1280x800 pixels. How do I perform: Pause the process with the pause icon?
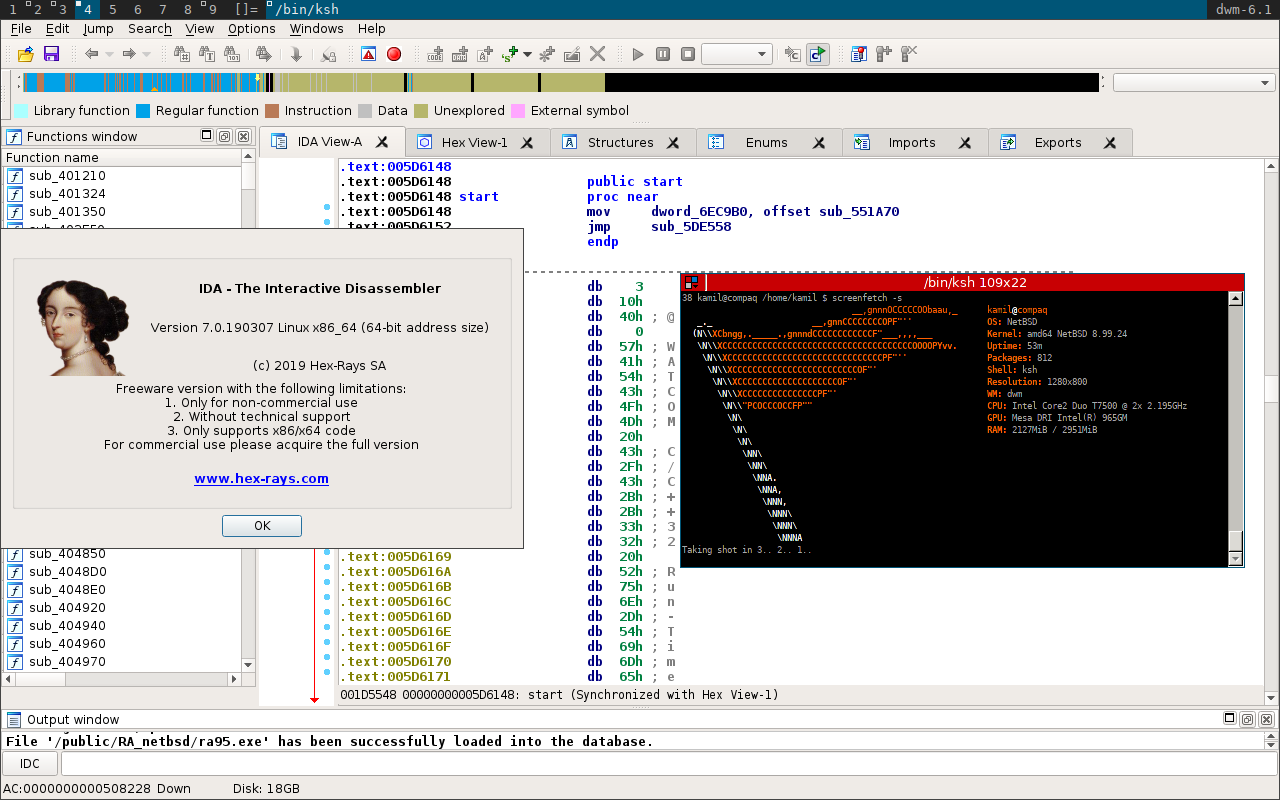click(663, 54)
